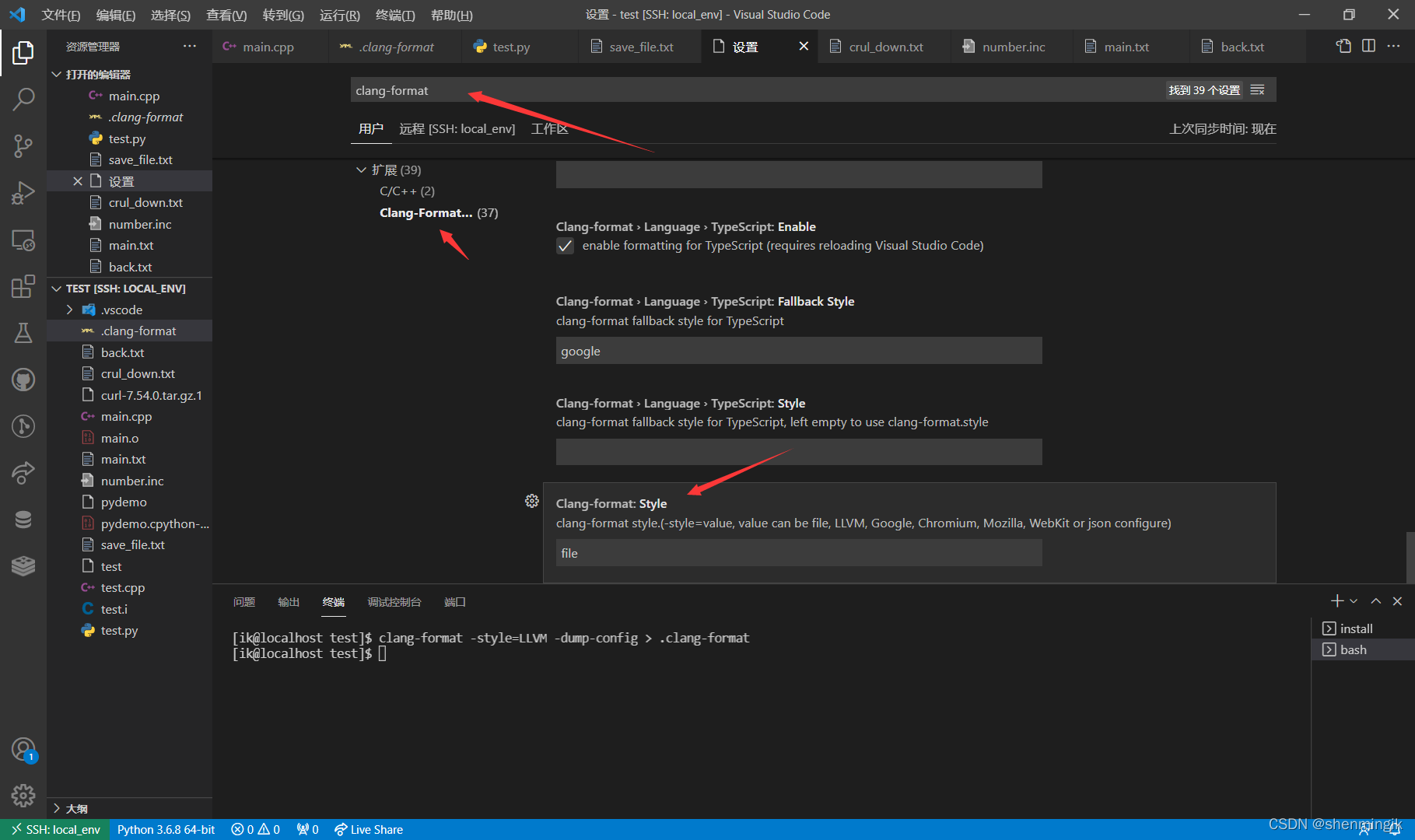Click SSH: local_env remote indicator
This screenshot has width=1415, height=840.
pyautogui.click(x=55, y=830)
